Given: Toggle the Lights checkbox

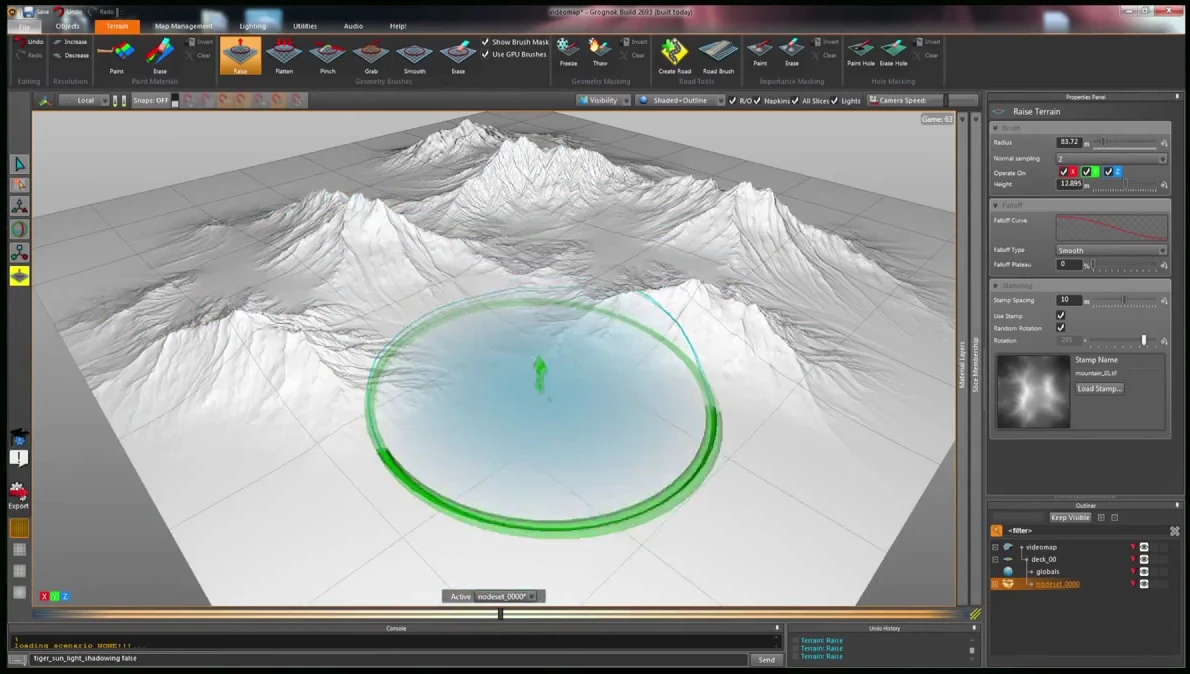Looking at the screenshot, I should point(835,100).
